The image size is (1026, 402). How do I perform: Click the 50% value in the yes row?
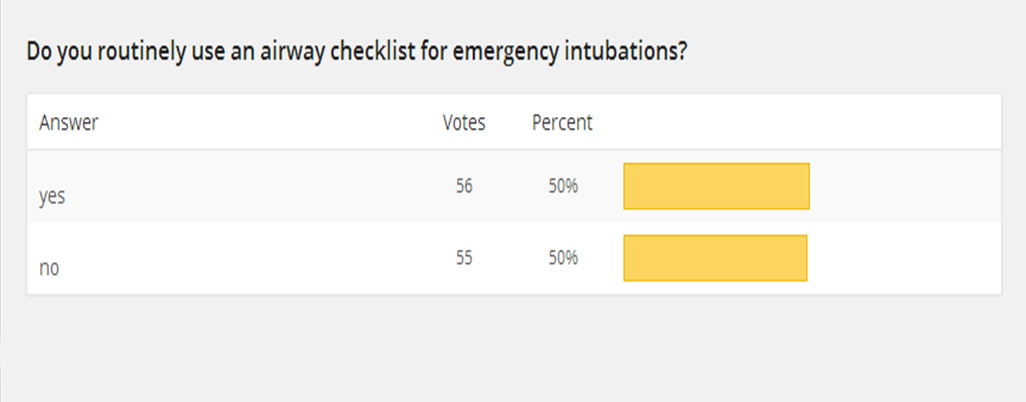[x=563, y=186]
